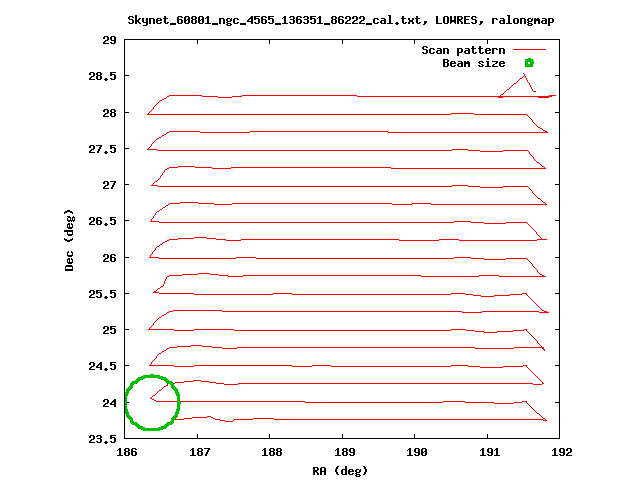Click the green beam size legend marker

point(529,63)
